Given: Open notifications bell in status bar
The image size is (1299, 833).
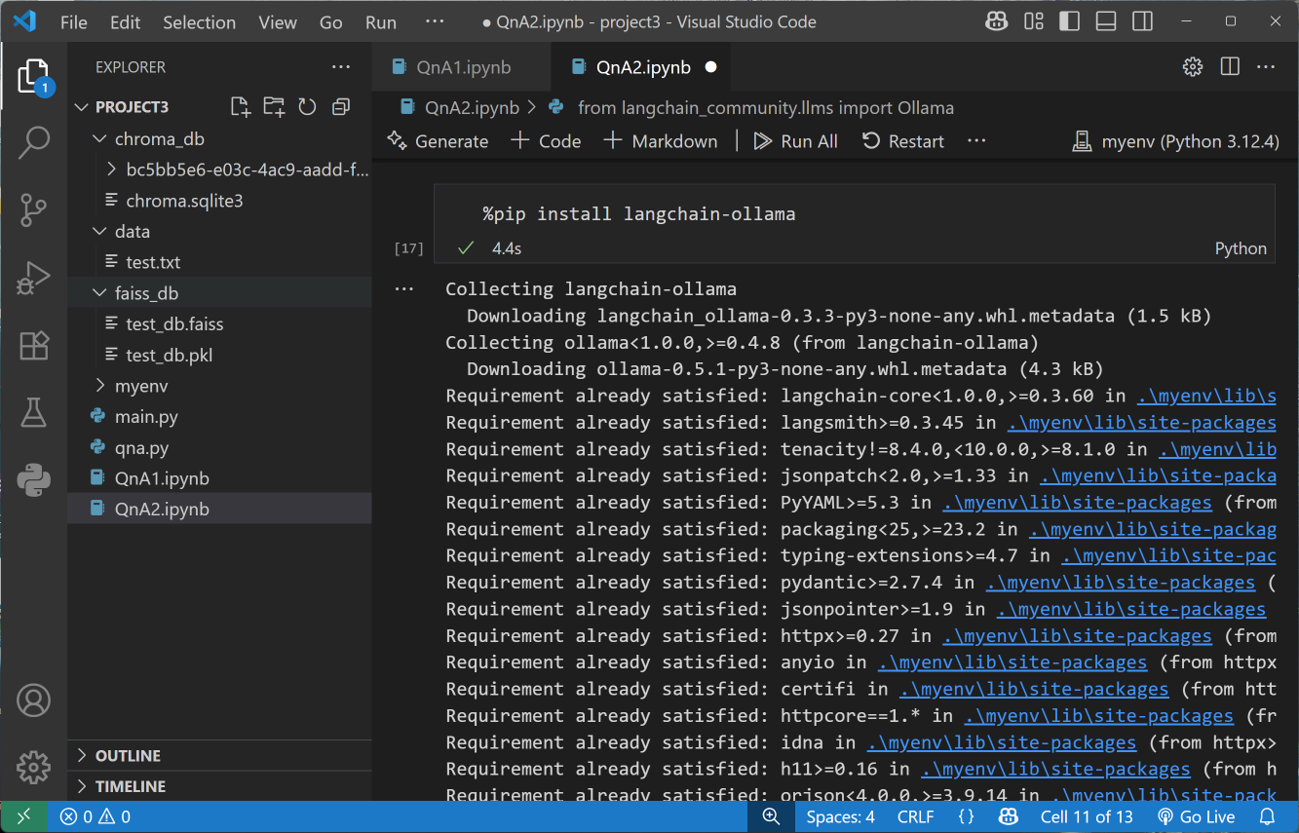Looking at the screenshot, I should 1267,817.
